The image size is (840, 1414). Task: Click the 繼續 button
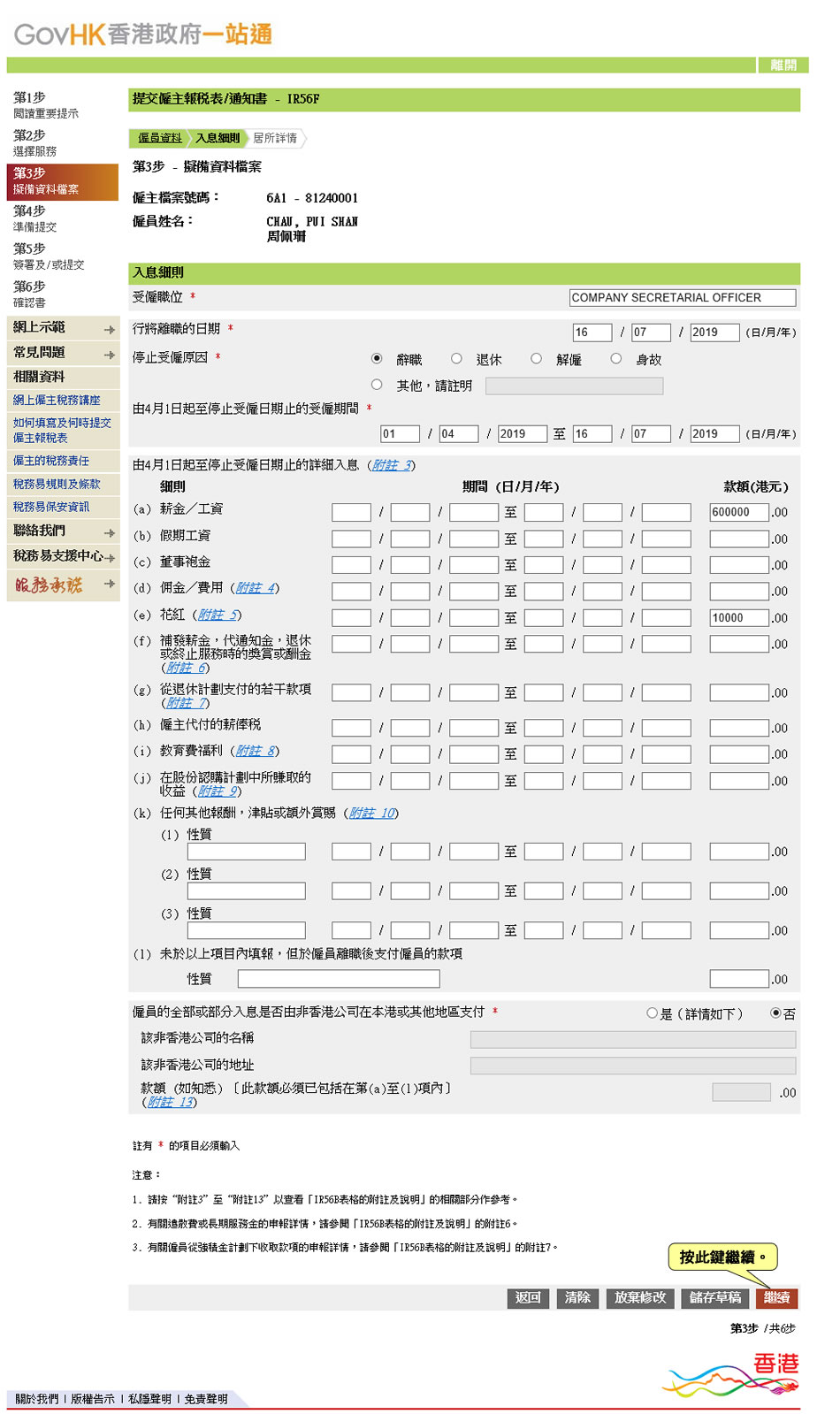tap(777, 1297)
